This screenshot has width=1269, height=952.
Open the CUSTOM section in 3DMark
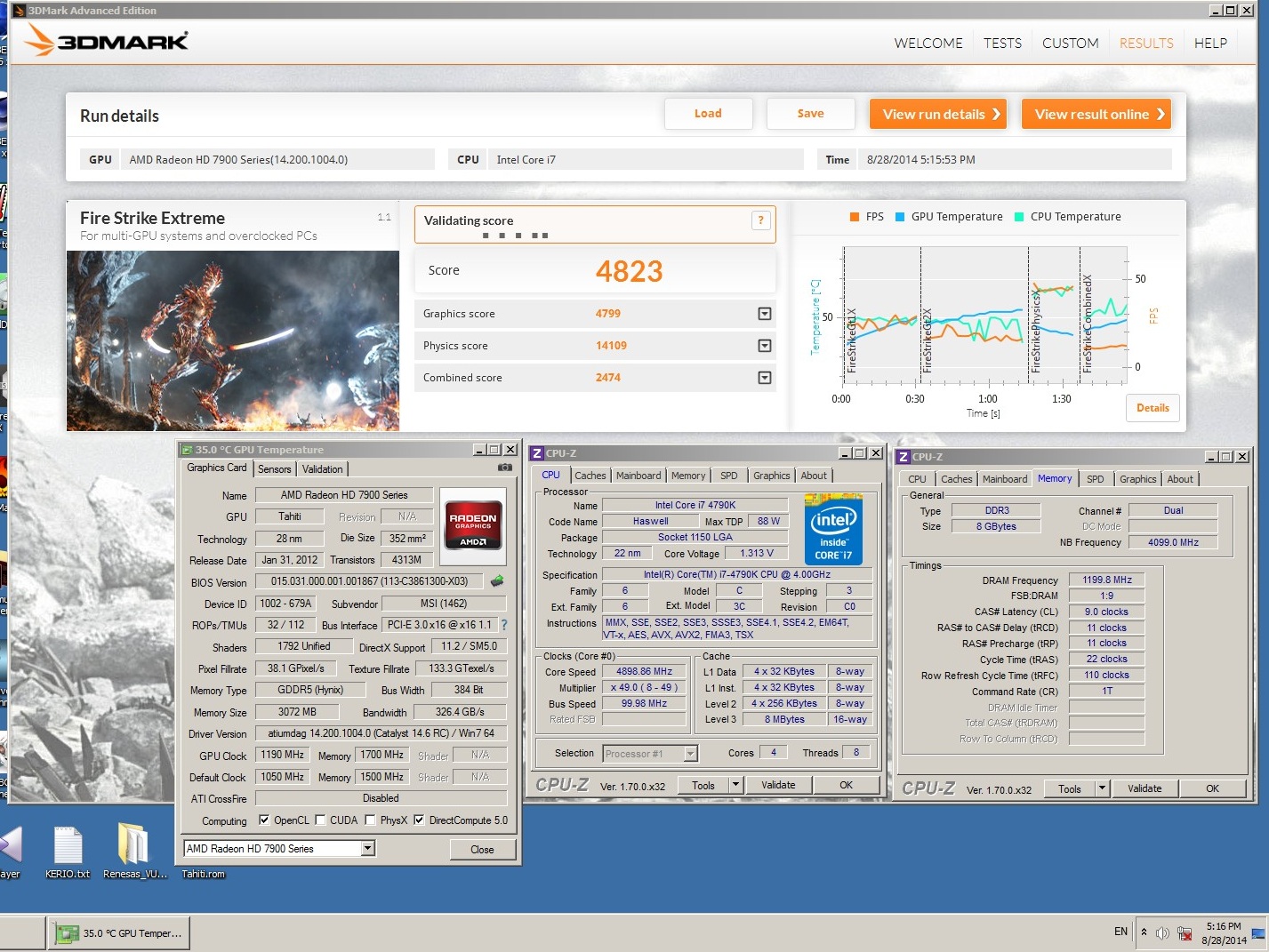click(1071, 43)
